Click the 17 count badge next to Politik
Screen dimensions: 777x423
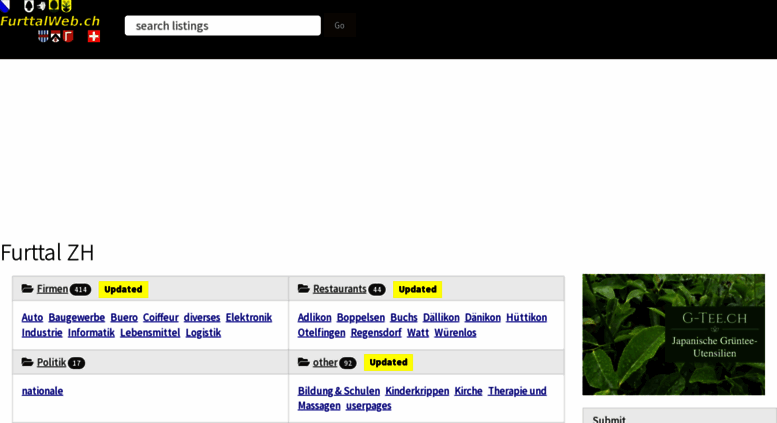(x=76, y=364)
